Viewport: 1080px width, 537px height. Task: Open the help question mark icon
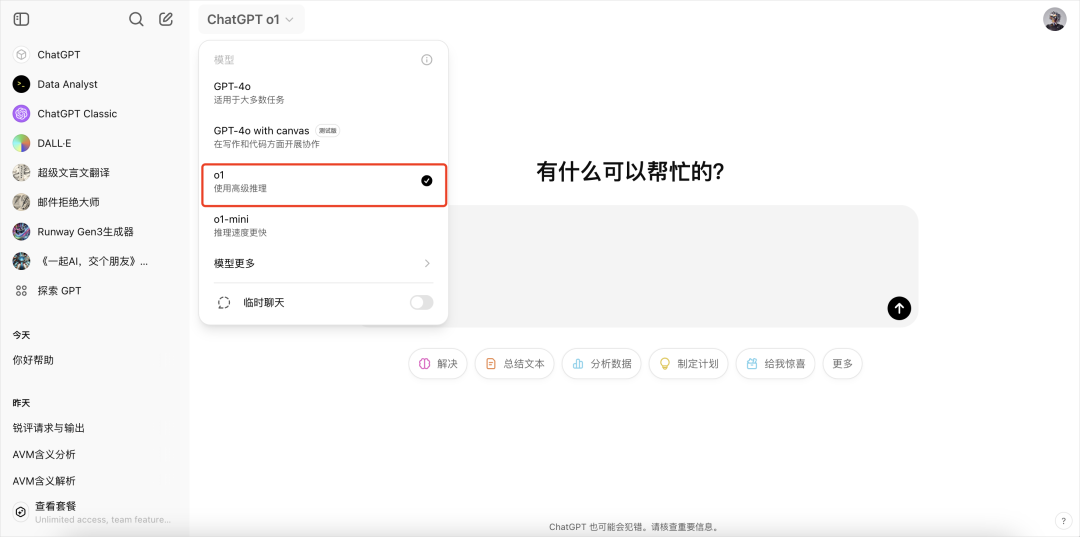pyautogui.click(x=1061, y=520)
